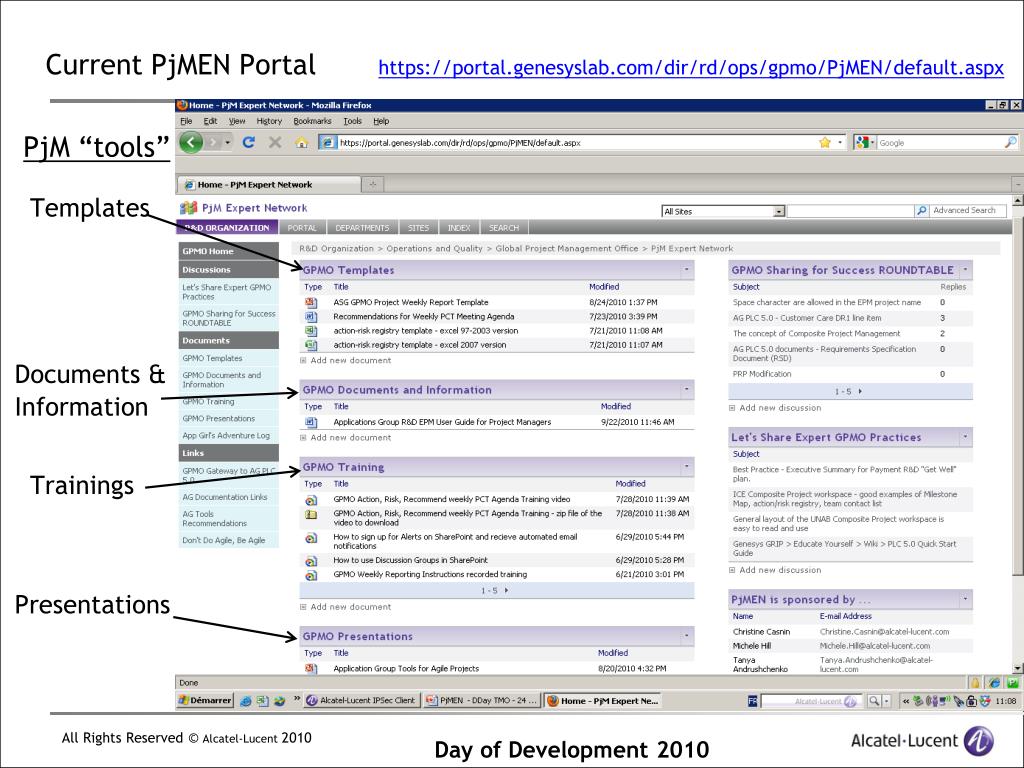Select the DEPARTMENTS navigation tab
1024x768 pixels.
[362, 228]
